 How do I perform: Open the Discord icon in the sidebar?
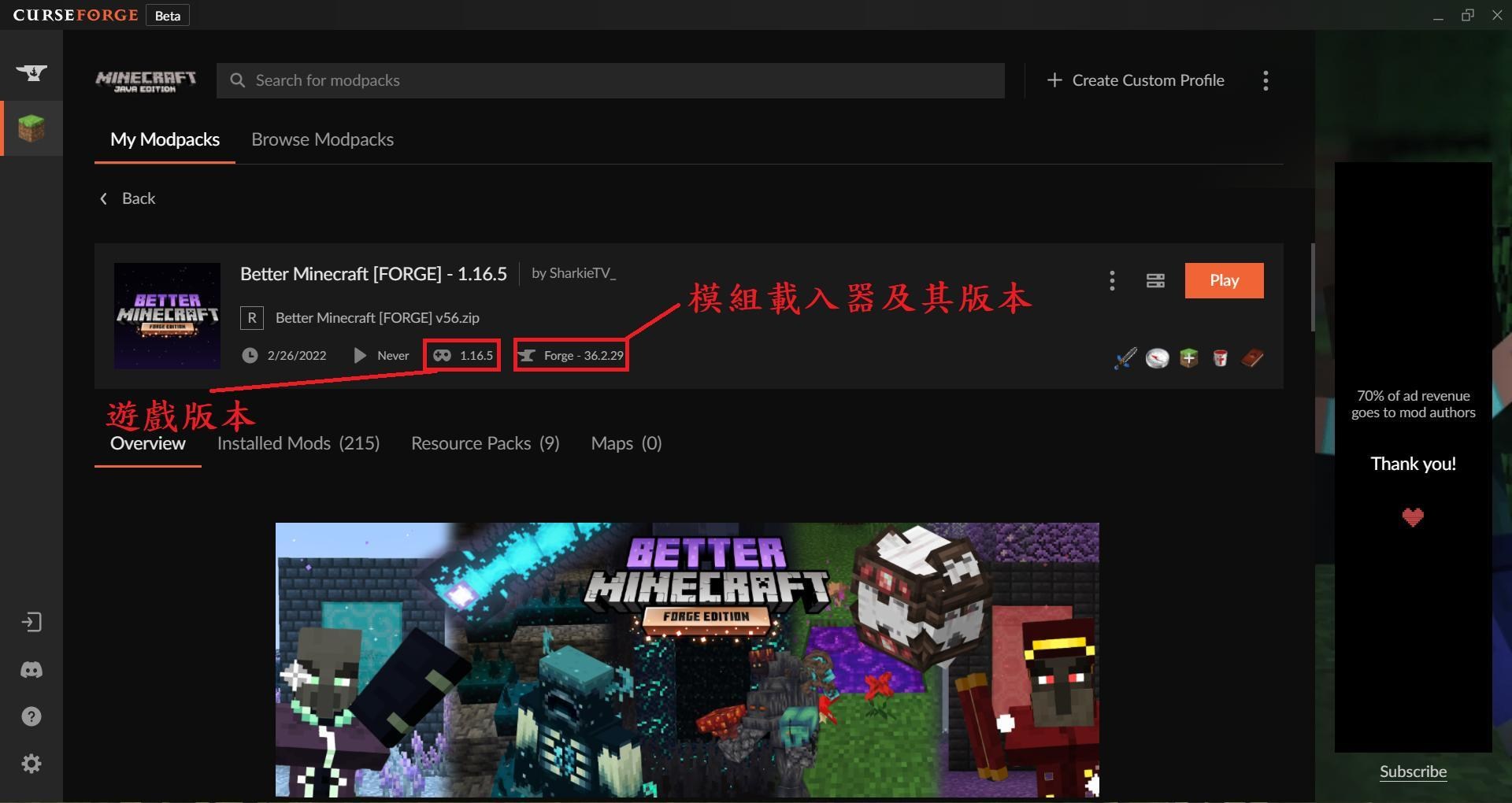(x=31, y=670)
